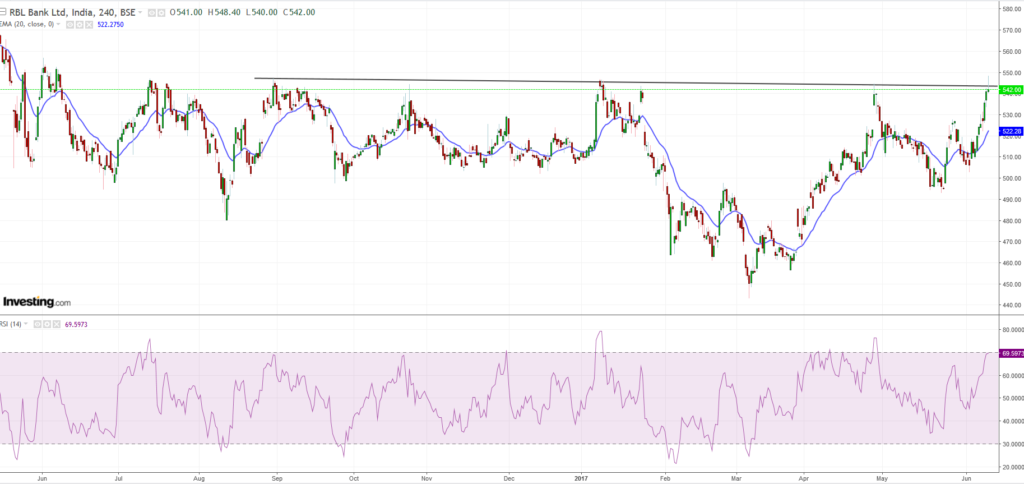Remove EMA indicator with its X icon
The image size is (1024, 484).
[x=89, y=25]
